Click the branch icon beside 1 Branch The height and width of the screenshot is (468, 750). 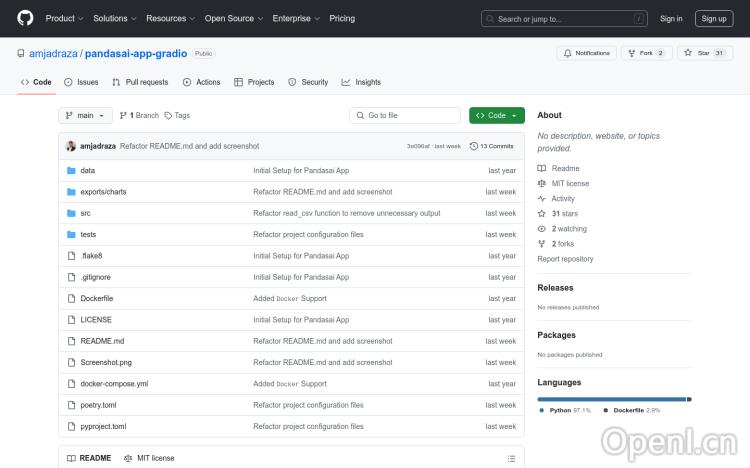(123, 115)
